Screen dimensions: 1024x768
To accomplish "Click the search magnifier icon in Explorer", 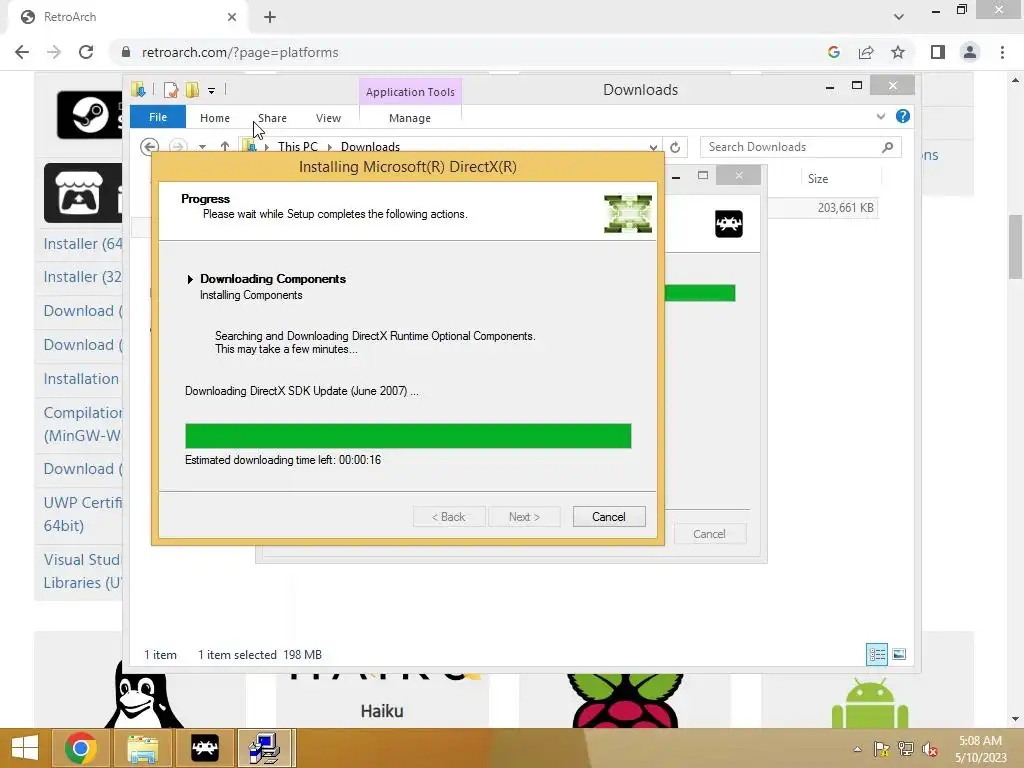I will coord(887,147).
